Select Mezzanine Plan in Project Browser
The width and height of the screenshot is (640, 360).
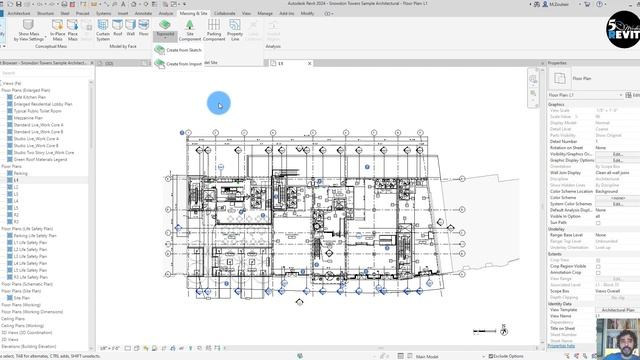28,118
